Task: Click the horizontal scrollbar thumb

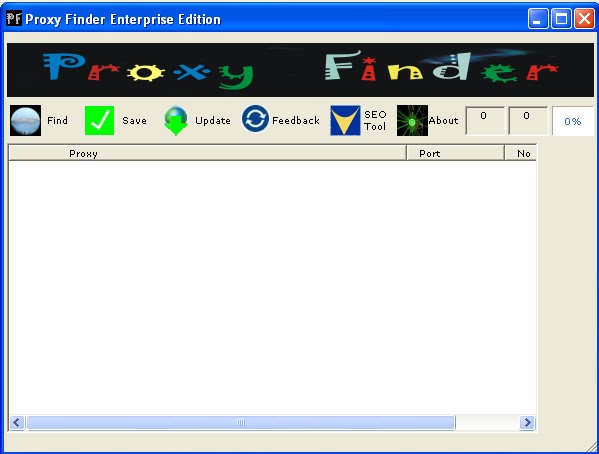Action: coord(241,423)
